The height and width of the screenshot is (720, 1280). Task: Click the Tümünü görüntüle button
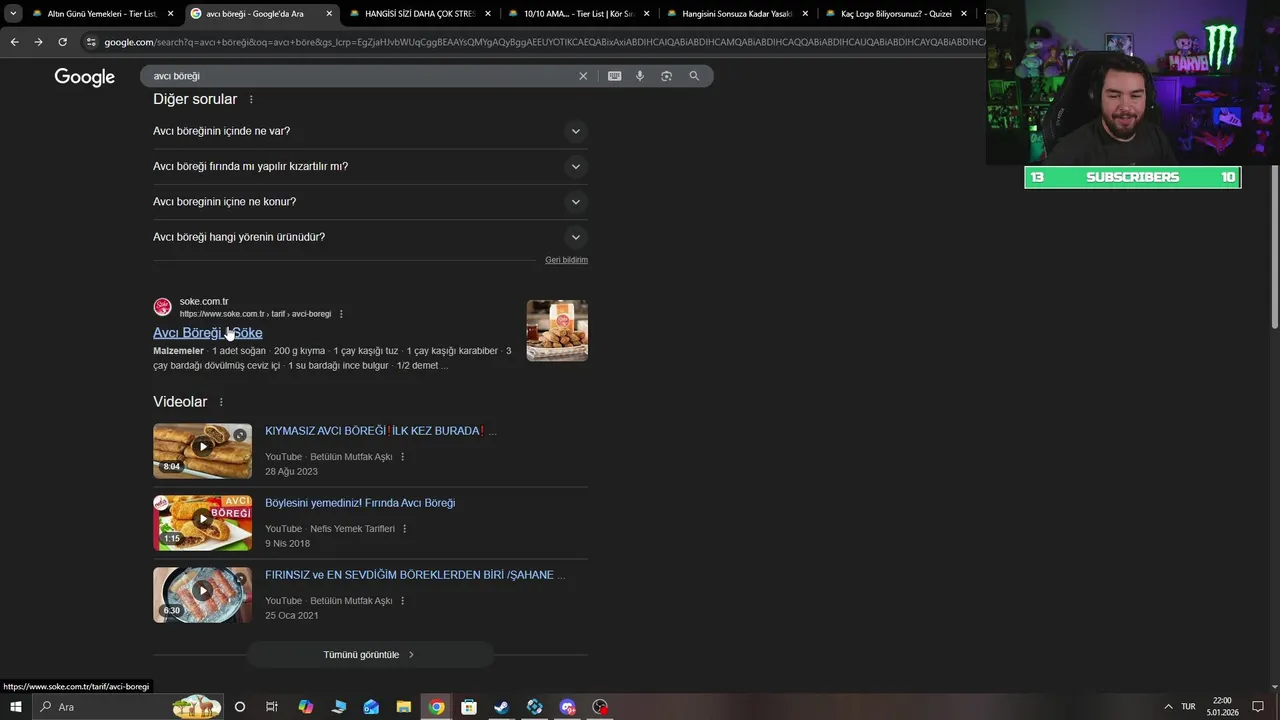coord(370,655)
